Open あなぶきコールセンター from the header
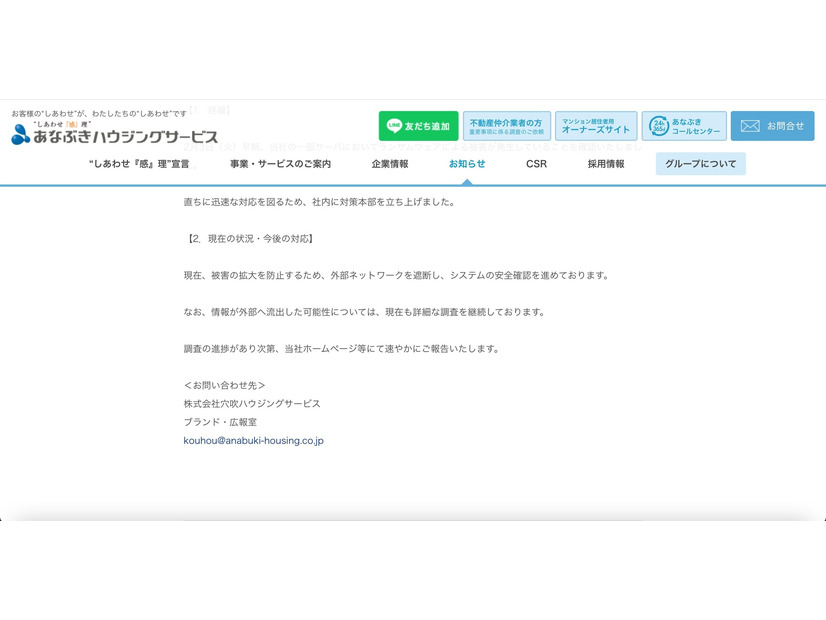The image size is (826, 620). tap(684, 125)
